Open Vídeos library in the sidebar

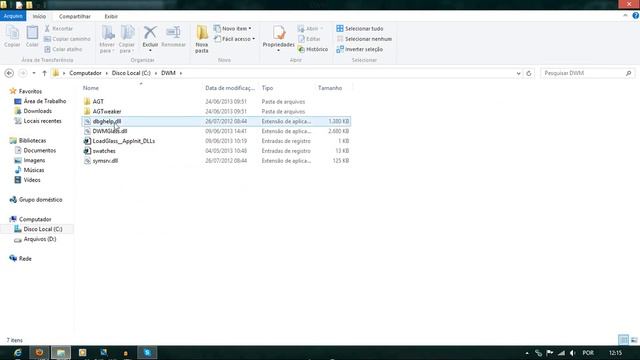click(x=31, y=180)
